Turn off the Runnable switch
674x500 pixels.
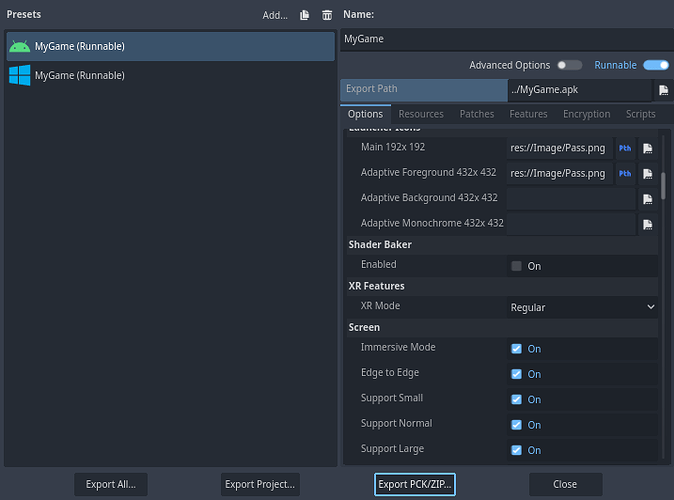click(x=656, y=65)
